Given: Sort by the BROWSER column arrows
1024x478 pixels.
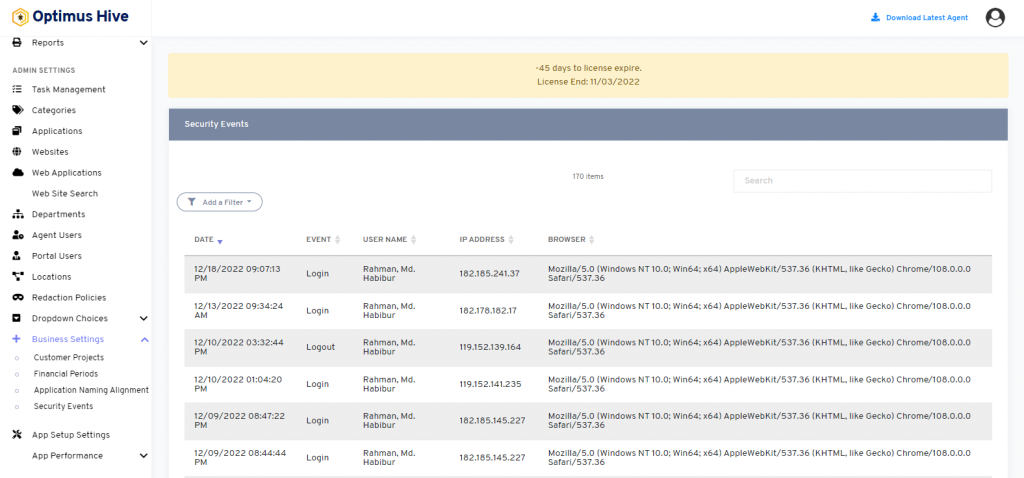Looking at the screenshot, I should (x=592, y=240).
